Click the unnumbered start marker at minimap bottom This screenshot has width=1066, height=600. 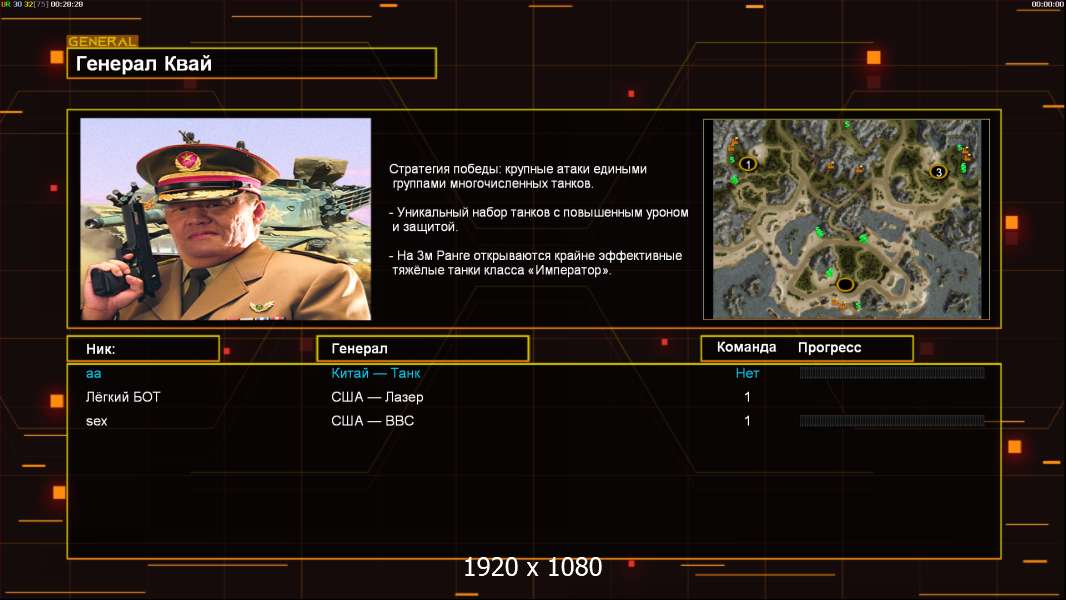click(845, 285)
